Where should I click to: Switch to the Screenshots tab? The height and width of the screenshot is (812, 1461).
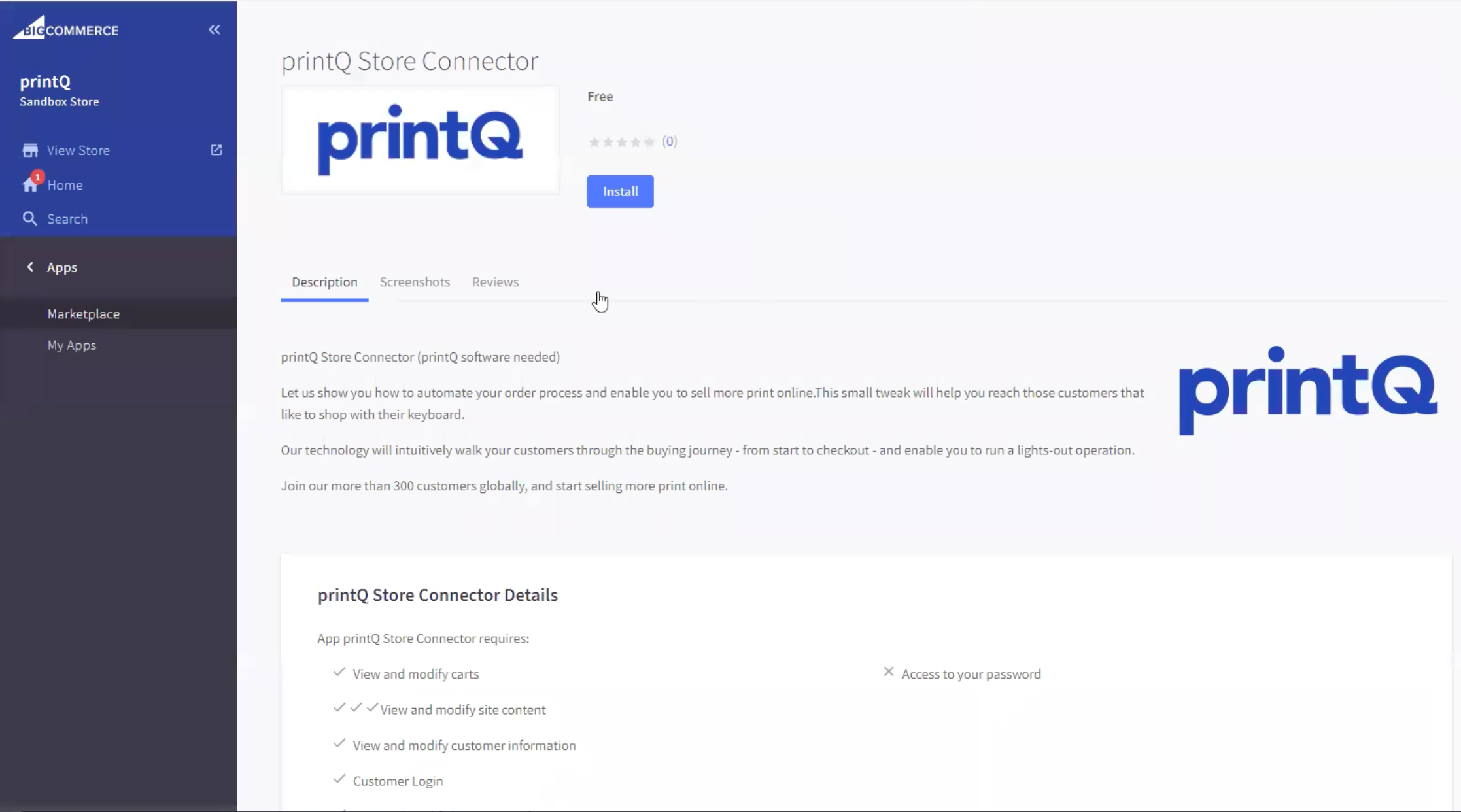point(415,282)
